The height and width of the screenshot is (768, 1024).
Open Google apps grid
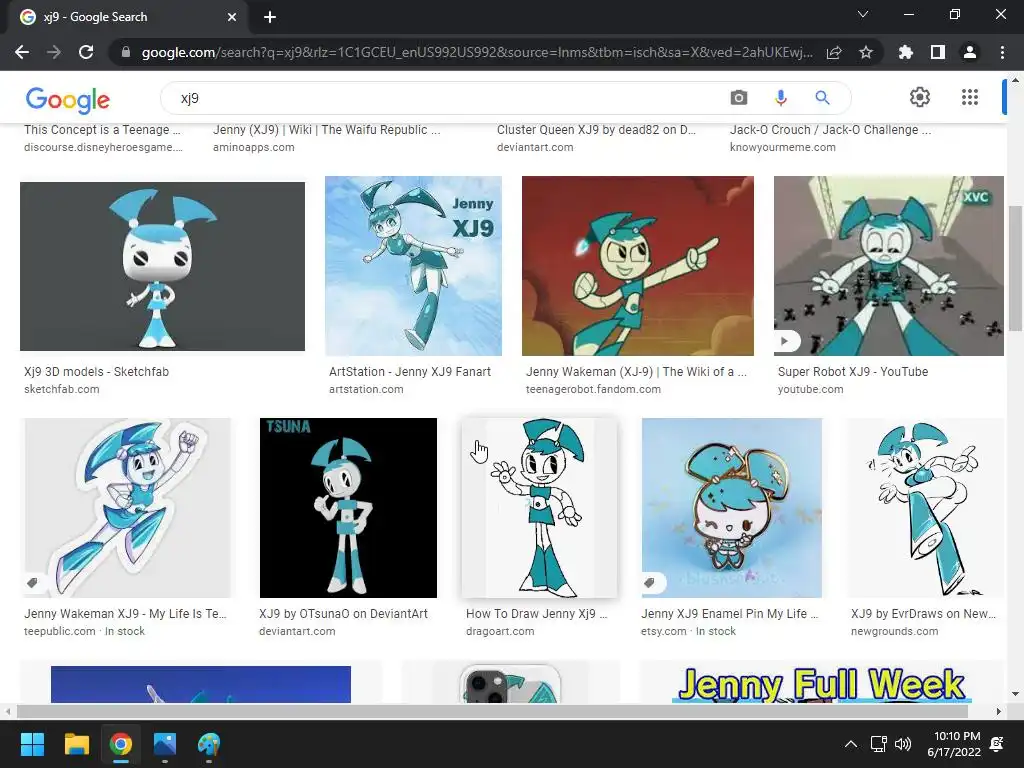point(970,97)
